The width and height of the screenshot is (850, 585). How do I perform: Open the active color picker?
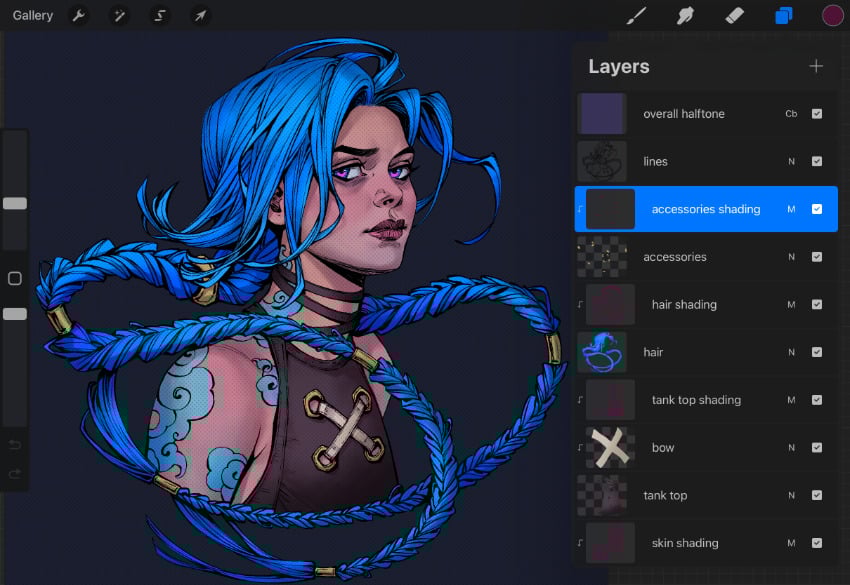pos(833,15)
